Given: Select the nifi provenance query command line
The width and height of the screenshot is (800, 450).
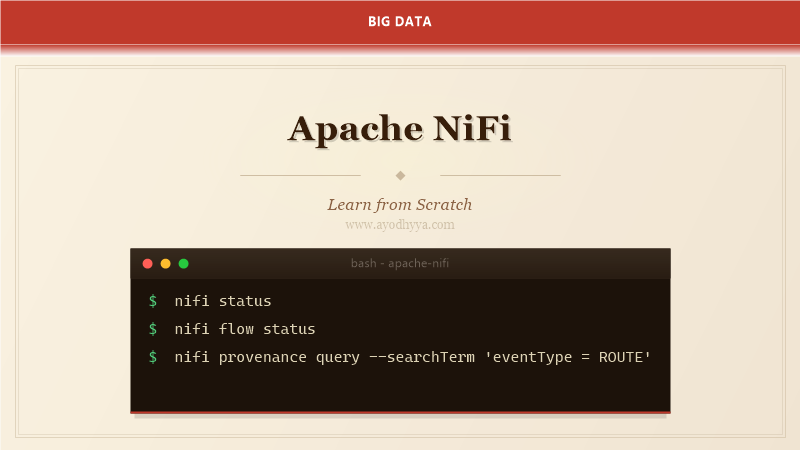Looking at the screenshot, I should (x=413, y=357).
